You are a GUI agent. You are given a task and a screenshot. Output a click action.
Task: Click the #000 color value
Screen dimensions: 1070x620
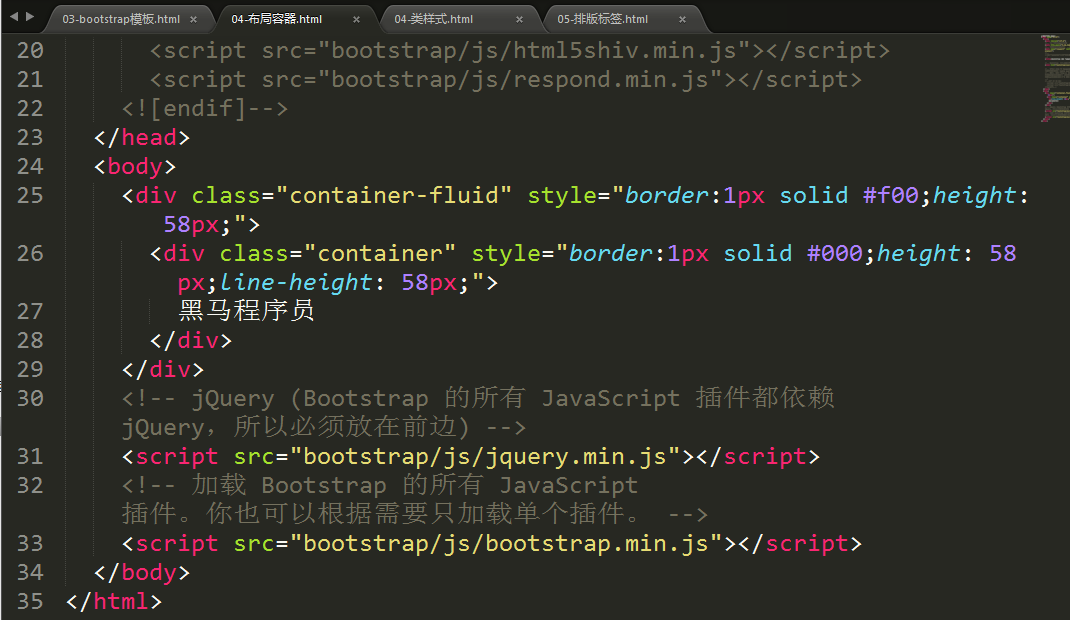(x=835, y=254)
